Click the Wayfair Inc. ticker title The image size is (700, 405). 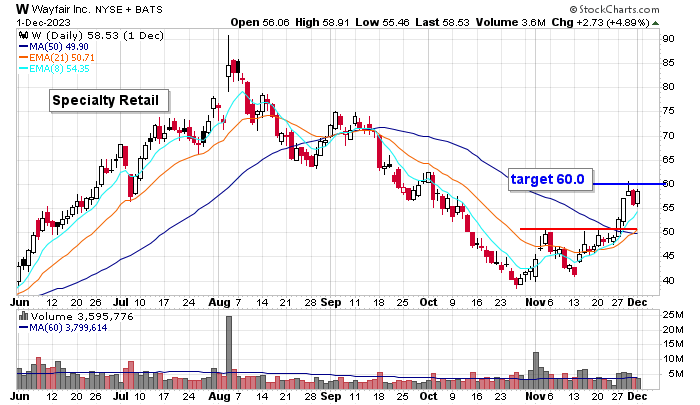pyautogui.click(x=89, y=9)
